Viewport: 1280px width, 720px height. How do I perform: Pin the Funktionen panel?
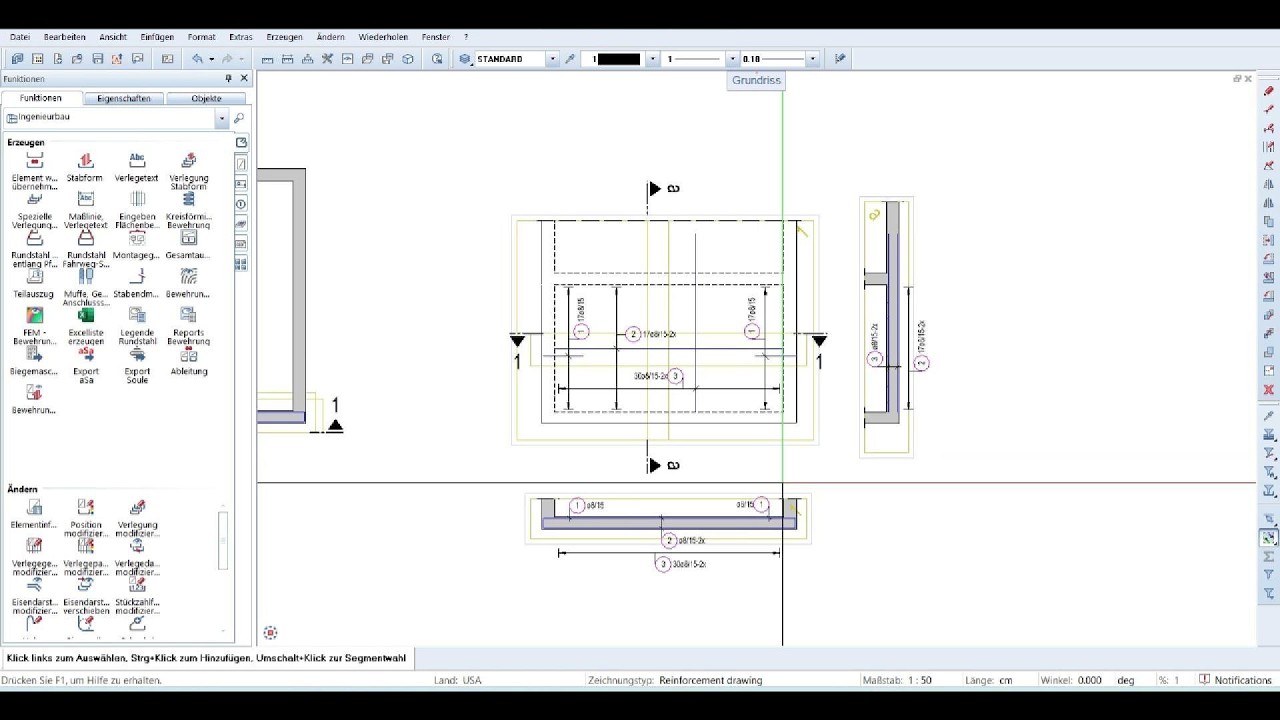click(x=229, y=78)
